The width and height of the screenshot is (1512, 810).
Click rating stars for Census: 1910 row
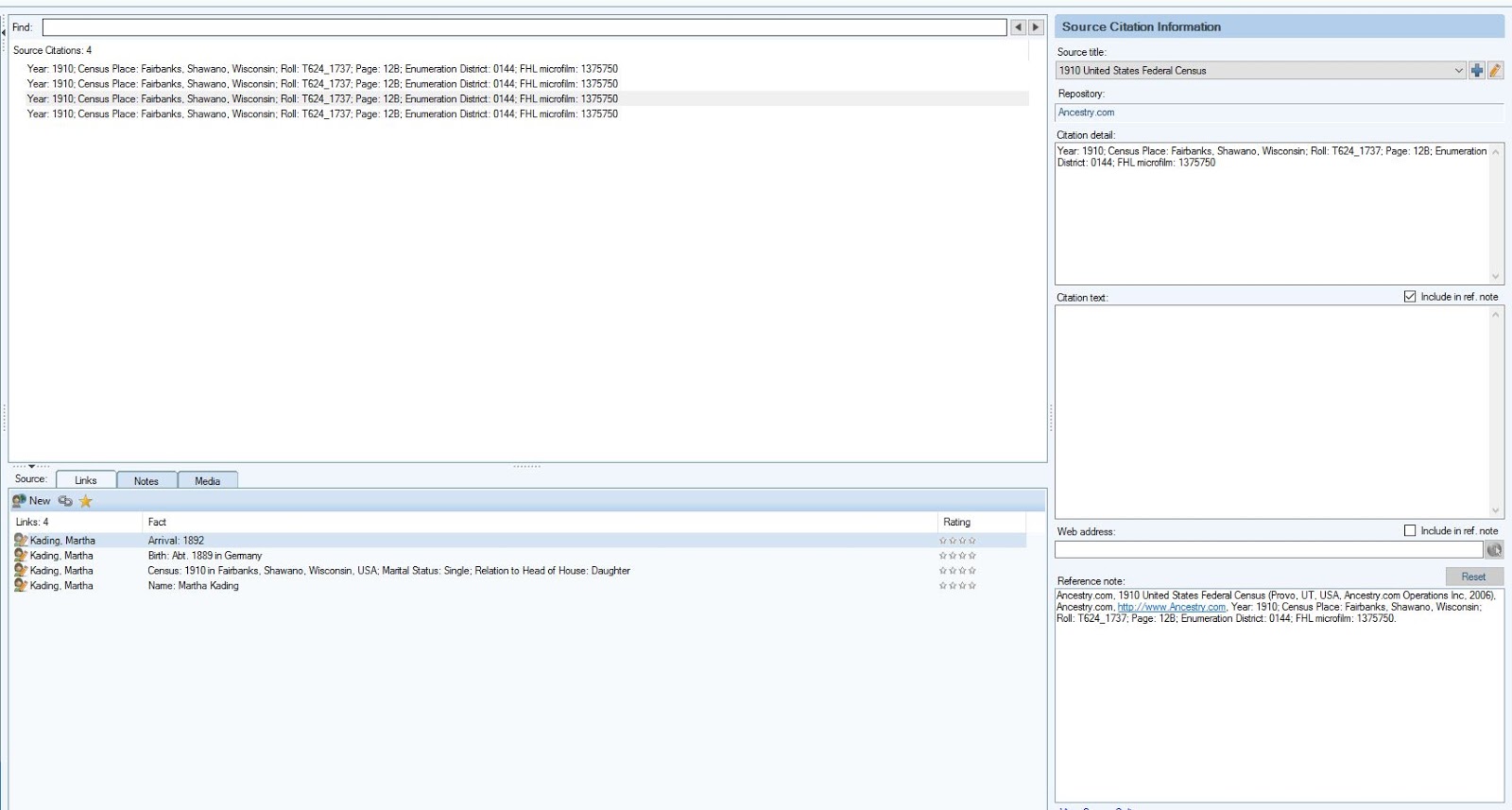click(x=957, y=571)
